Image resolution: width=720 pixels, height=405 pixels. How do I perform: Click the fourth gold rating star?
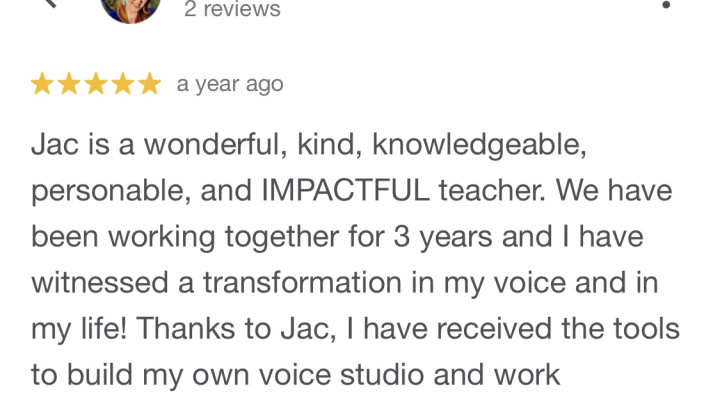122,85
